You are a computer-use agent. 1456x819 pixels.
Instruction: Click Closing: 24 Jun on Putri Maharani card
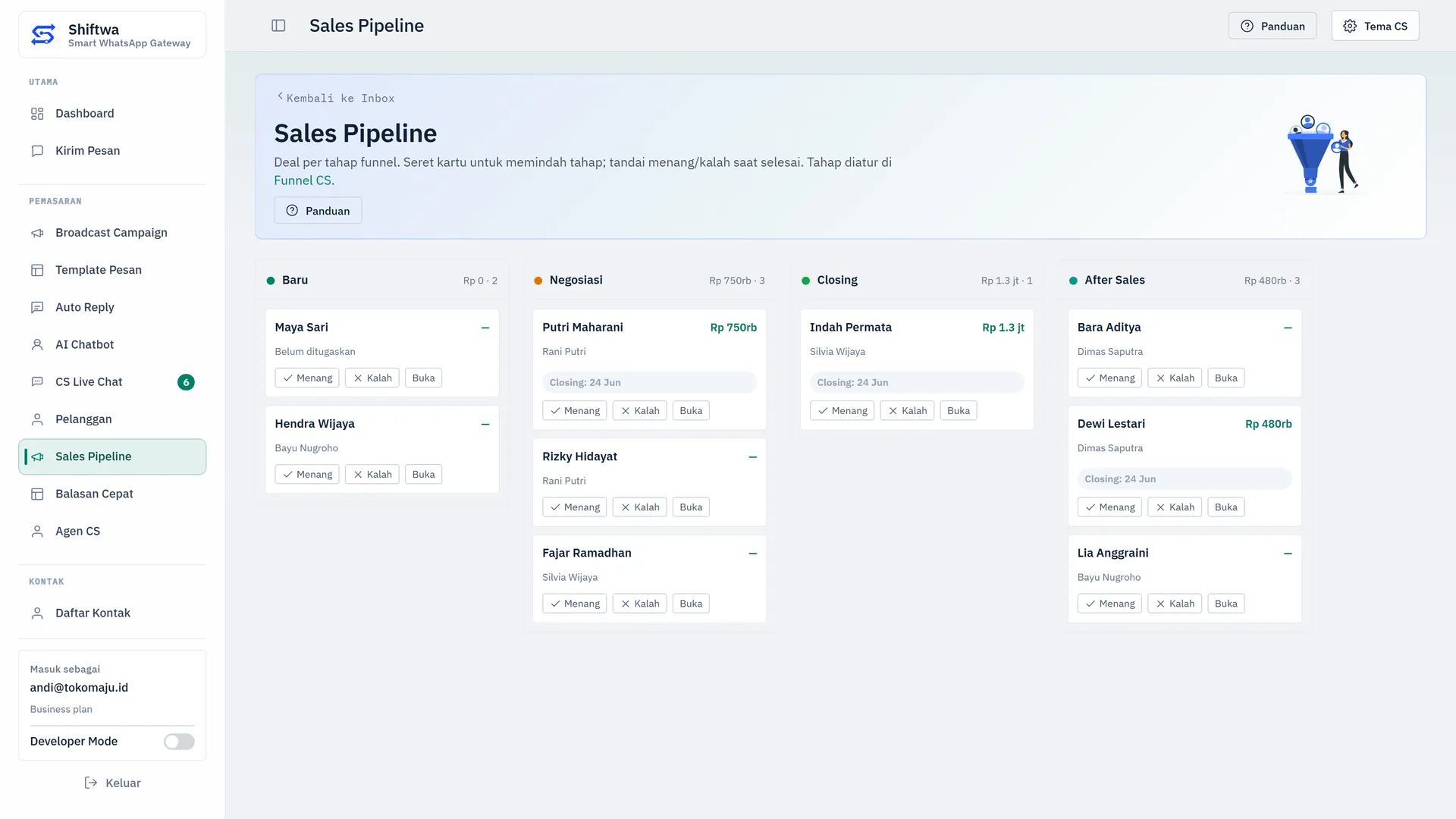649,383
